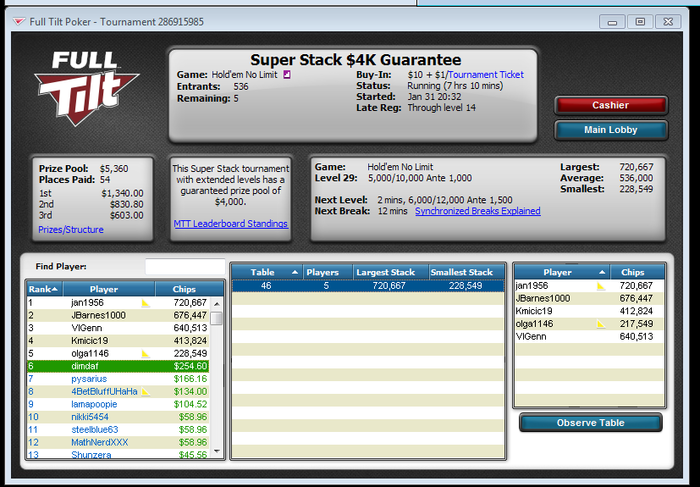This screenshot has height=487, width=700.
Task: Select Kmicic19 in table player list
Action: coord(590,311)
